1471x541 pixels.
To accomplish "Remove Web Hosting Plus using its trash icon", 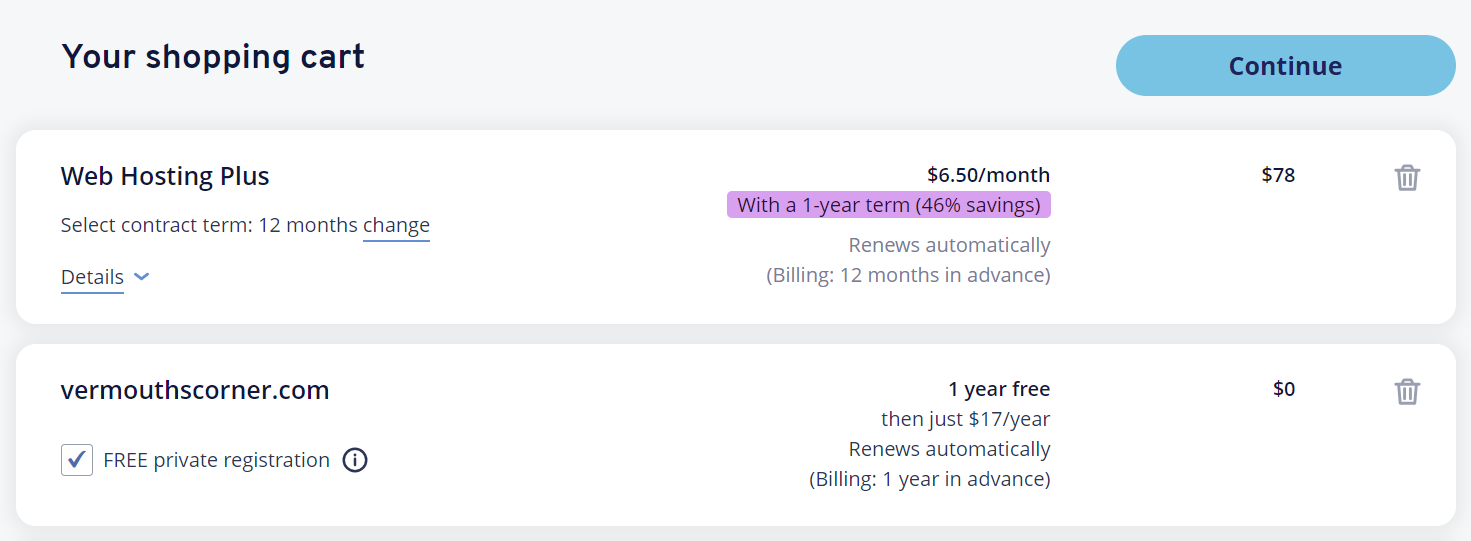I will [1407, 178].
